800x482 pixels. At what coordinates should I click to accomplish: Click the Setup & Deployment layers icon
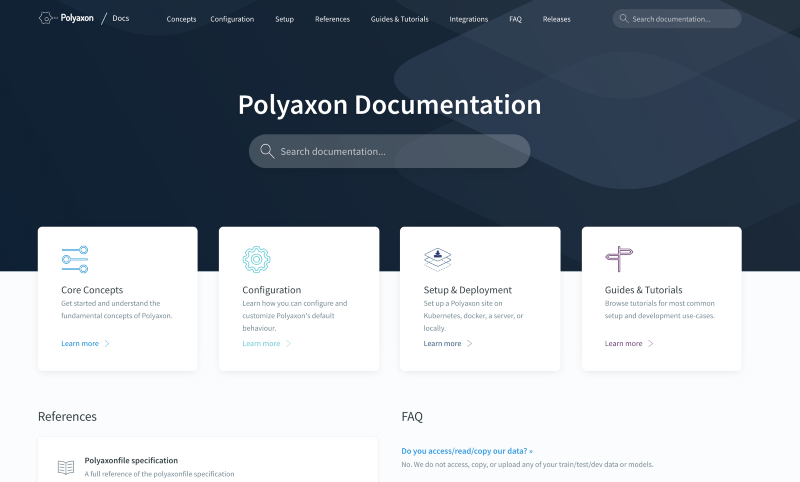coord(437,259)
